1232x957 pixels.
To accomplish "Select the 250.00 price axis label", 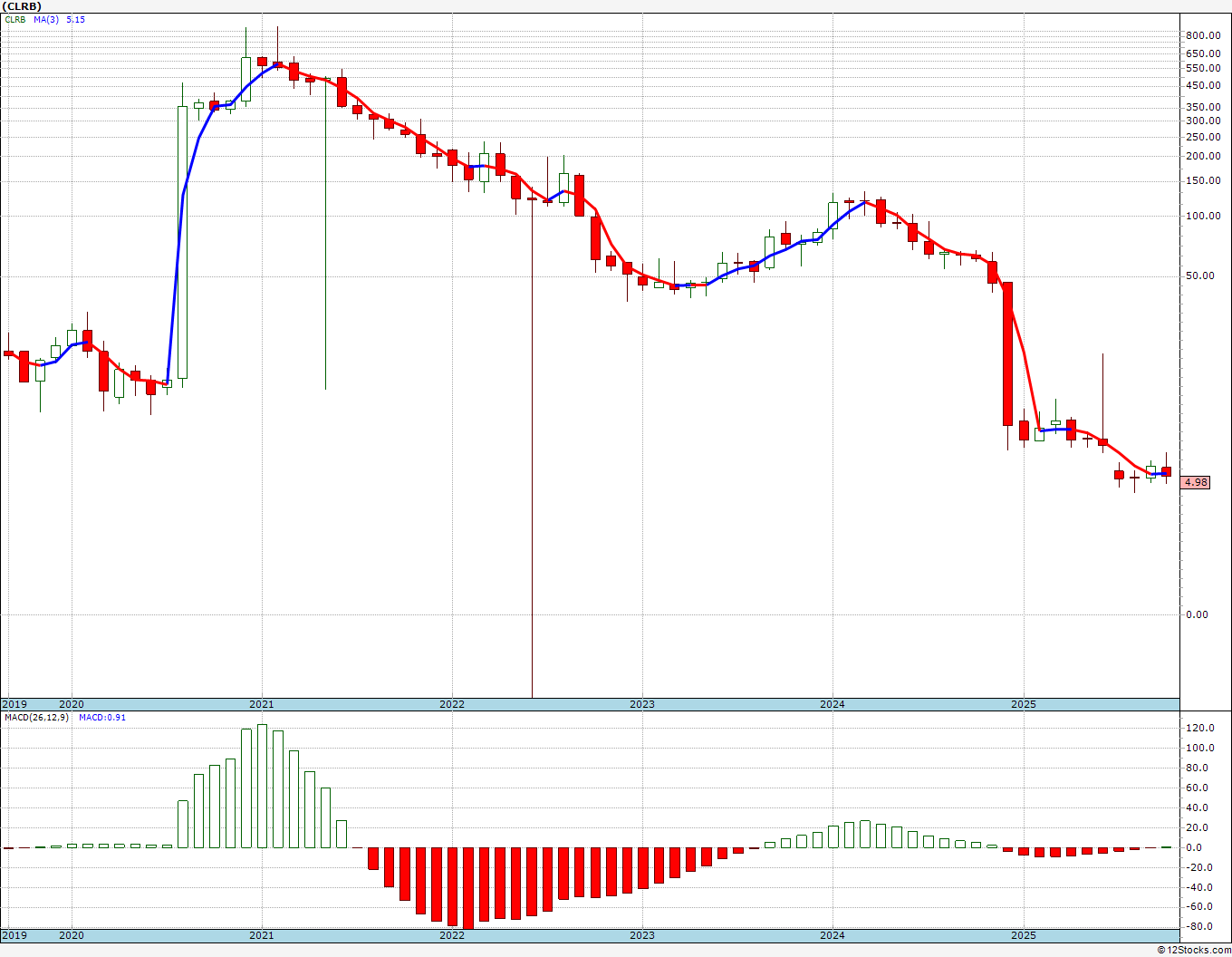I will 1201,137.
